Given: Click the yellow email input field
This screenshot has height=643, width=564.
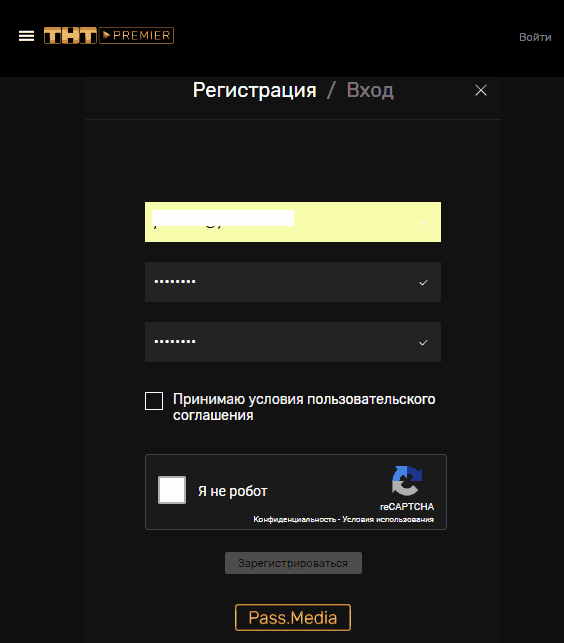Looking at the screenshot, I should (293, 222).
